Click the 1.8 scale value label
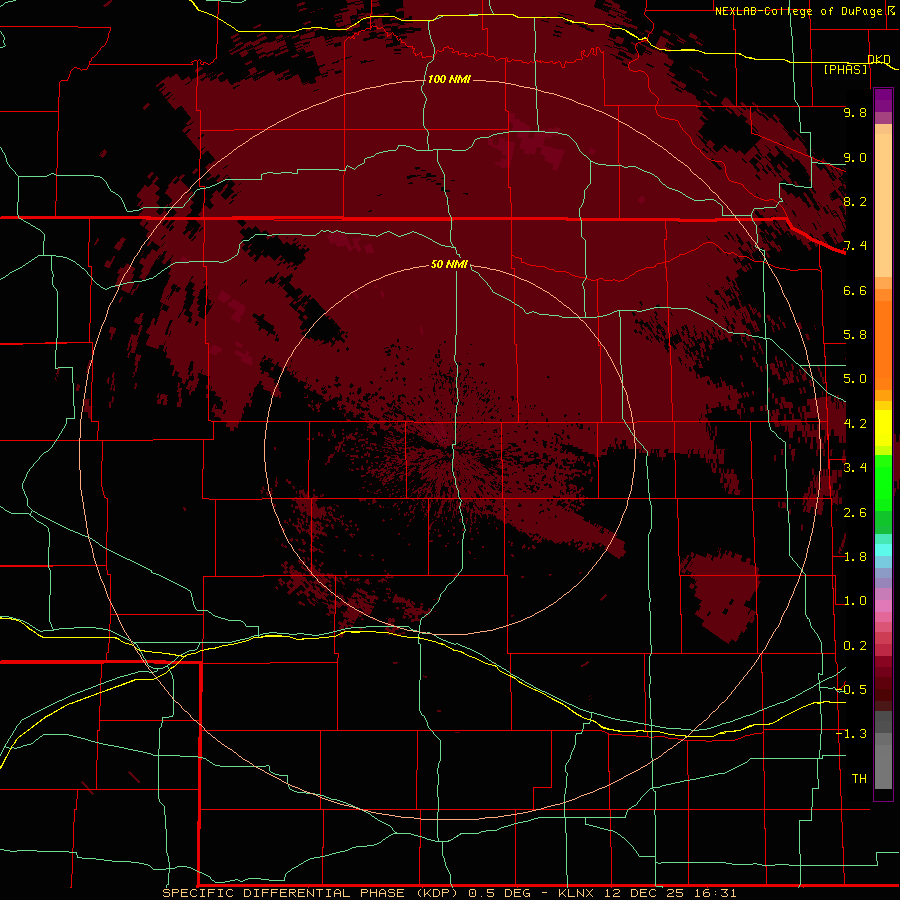900x900 pixels. pyautogui.click(x=855, y=557)
